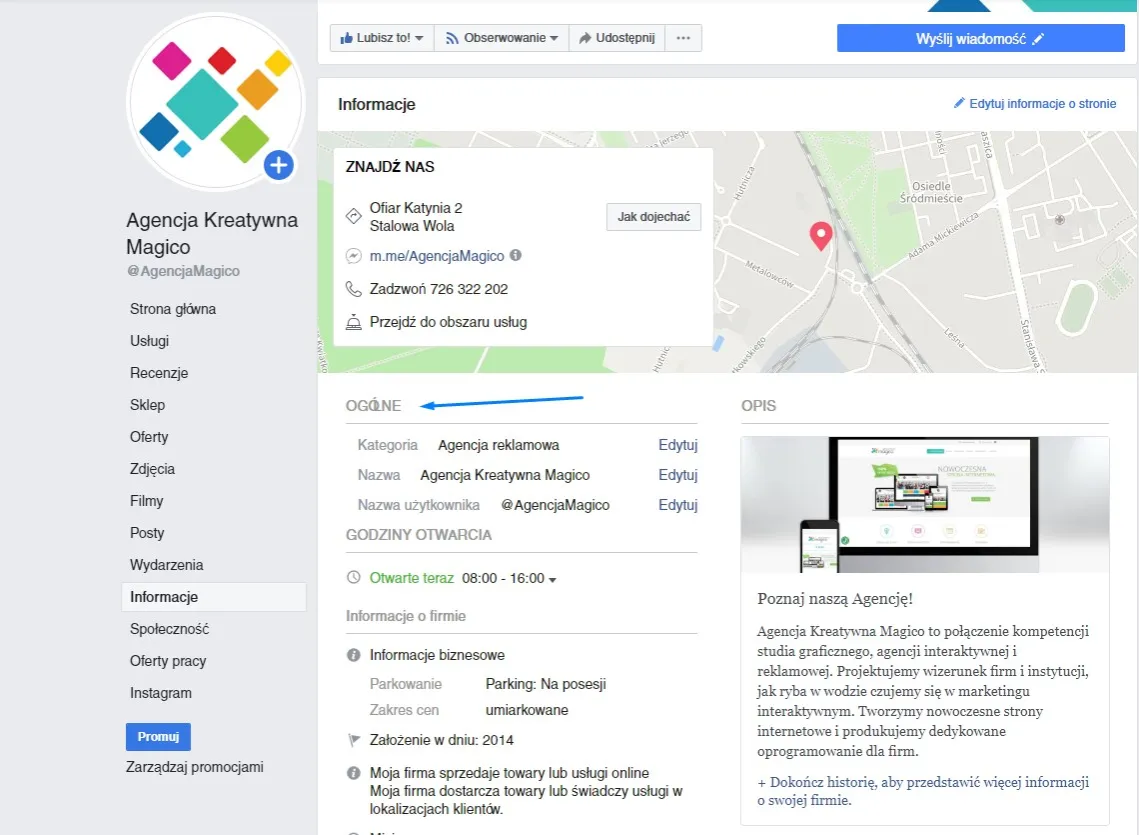Go to Zdjęcia in the sidebar
This screenshot has width=1139, height=835.
pos(152,469)
